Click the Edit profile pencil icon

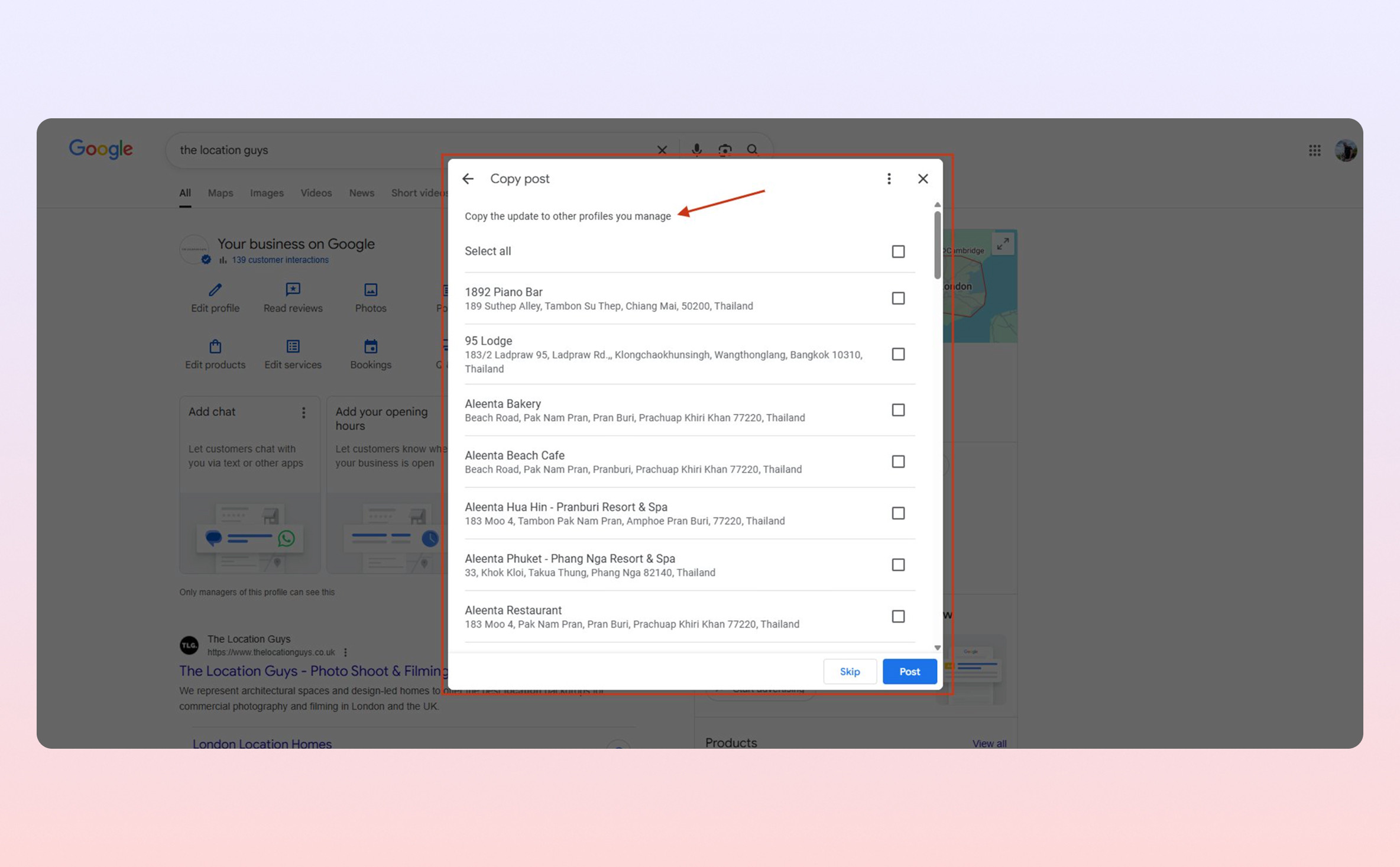[x=215, y=290]
